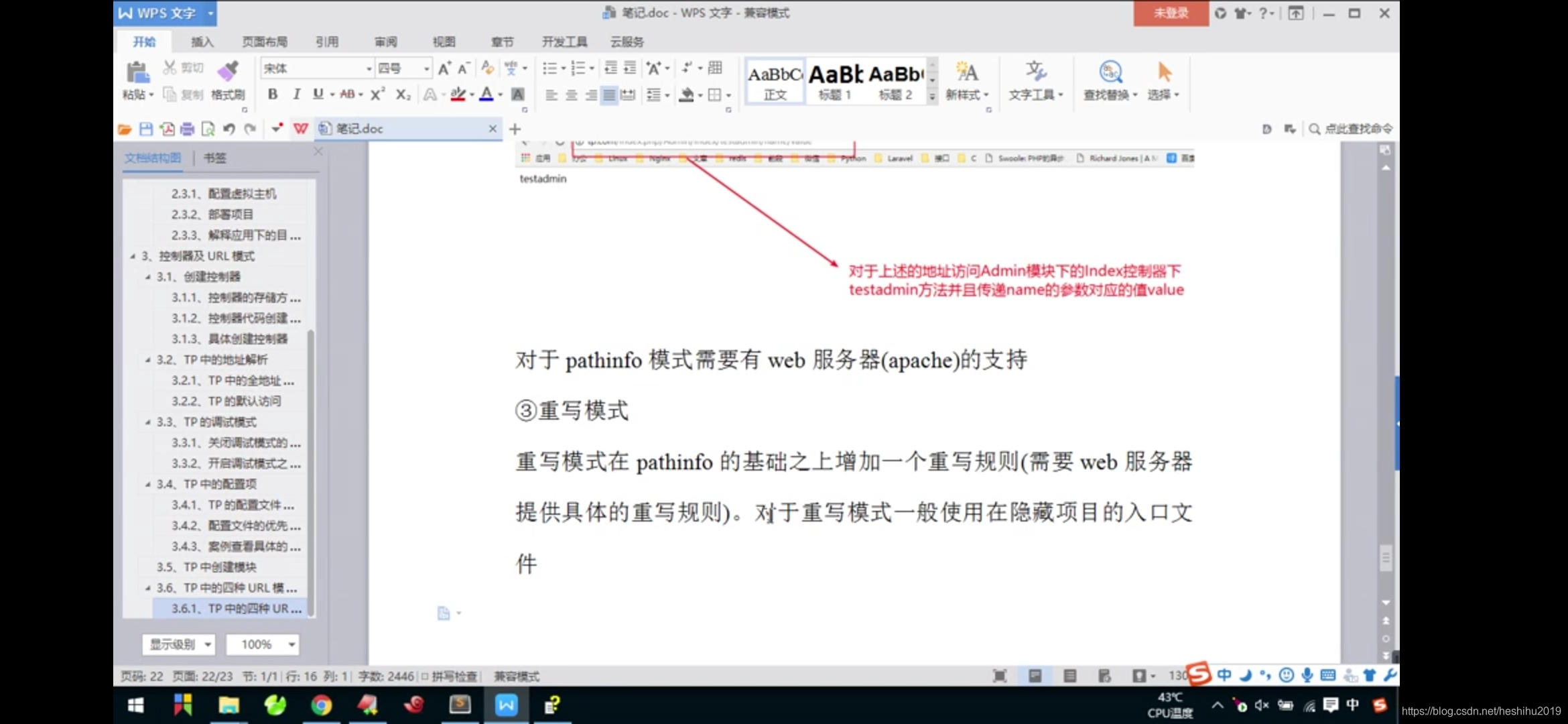Apply the 标题 1 style
The height and width of the screenshot is (724, 1568).
(x=835, y=81)
